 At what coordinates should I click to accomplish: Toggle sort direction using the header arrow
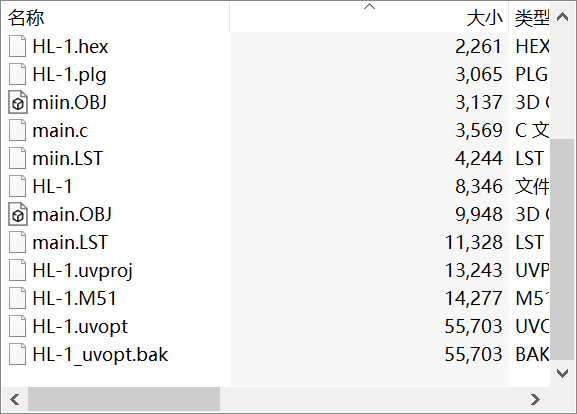[x=369, y=6]
